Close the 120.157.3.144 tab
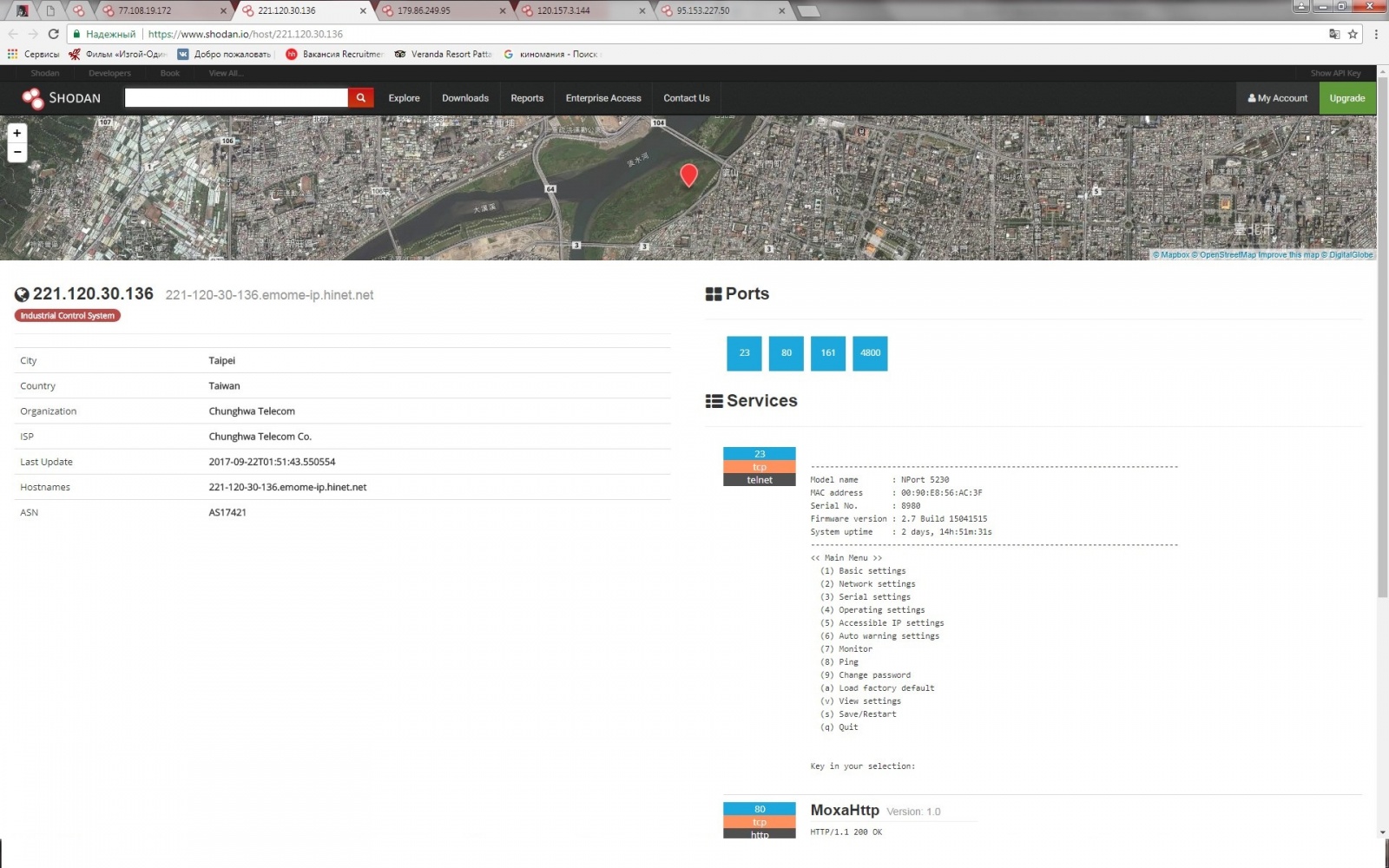The height and width of the screenshot is (868, 1389). pos(642,11)
